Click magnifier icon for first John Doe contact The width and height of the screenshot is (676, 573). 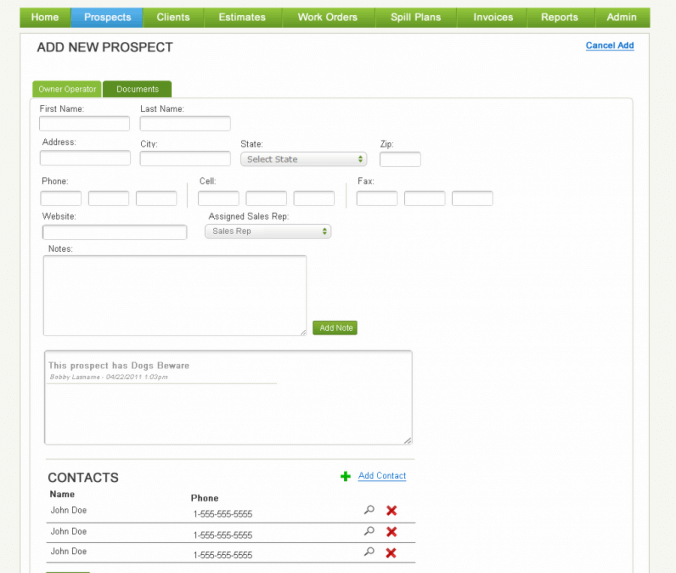[369, 510]
